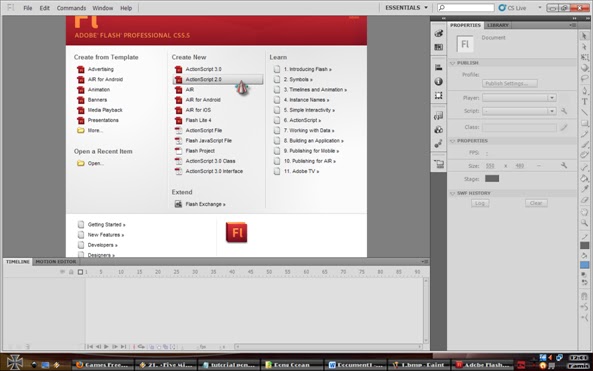
Task: Toggle the timeline loop button
Action: pyautogui.click(x=141, y=346)
